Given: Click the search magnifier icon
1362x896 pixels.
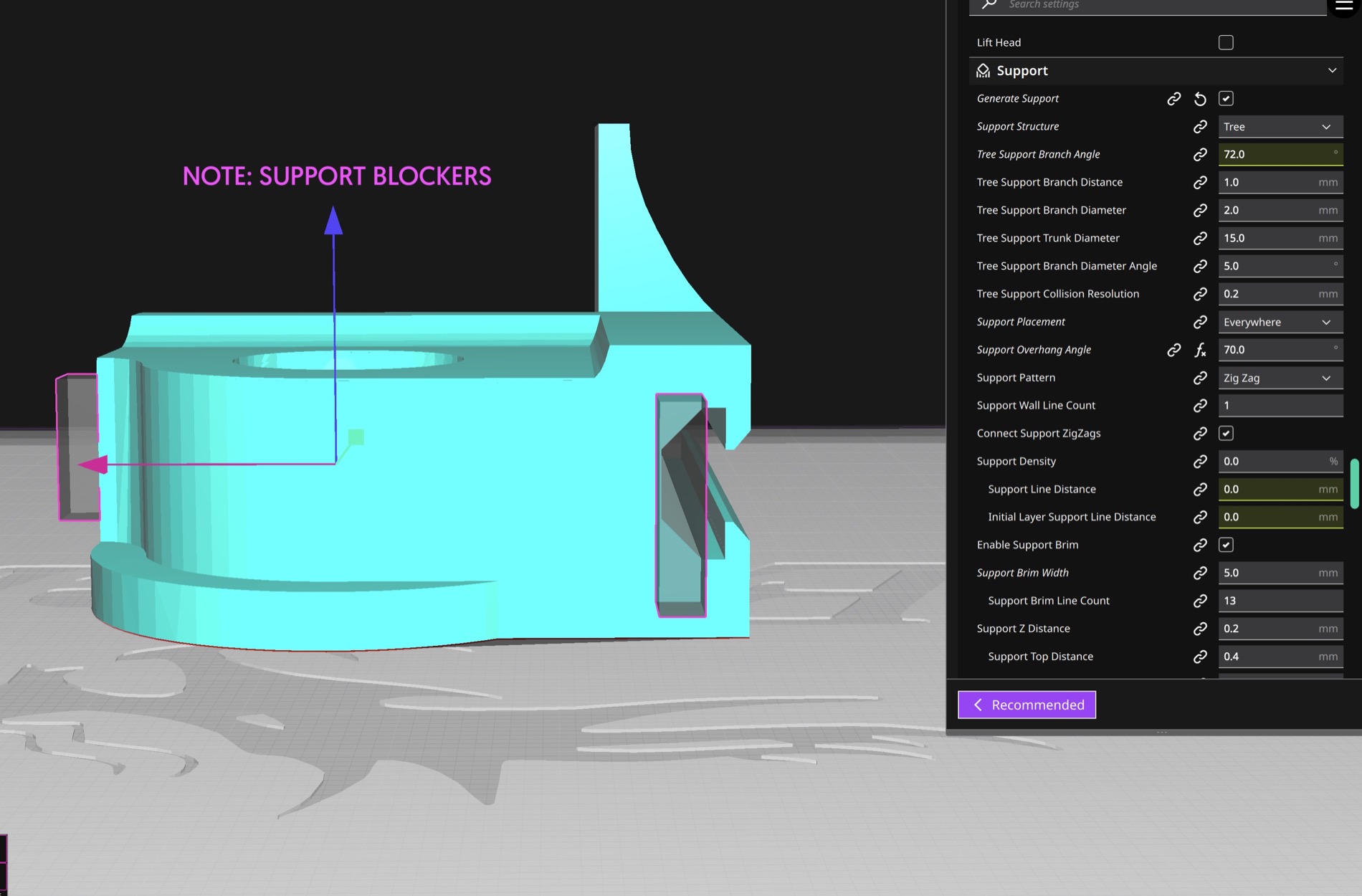Looking at the screenshot, I should (989, 4).
